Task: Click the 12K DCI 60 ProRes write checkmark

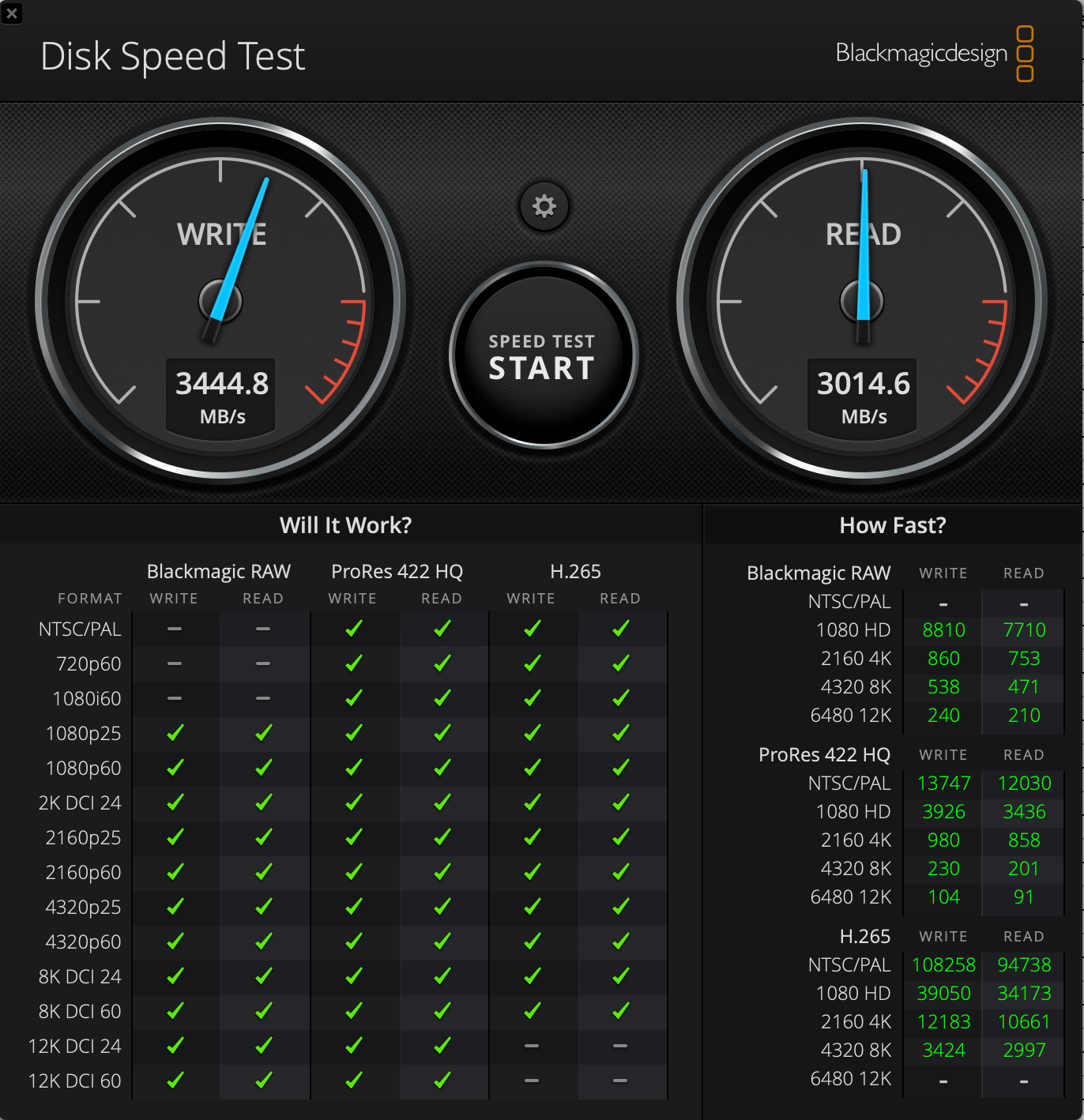Action: (x=352, y=1081)
